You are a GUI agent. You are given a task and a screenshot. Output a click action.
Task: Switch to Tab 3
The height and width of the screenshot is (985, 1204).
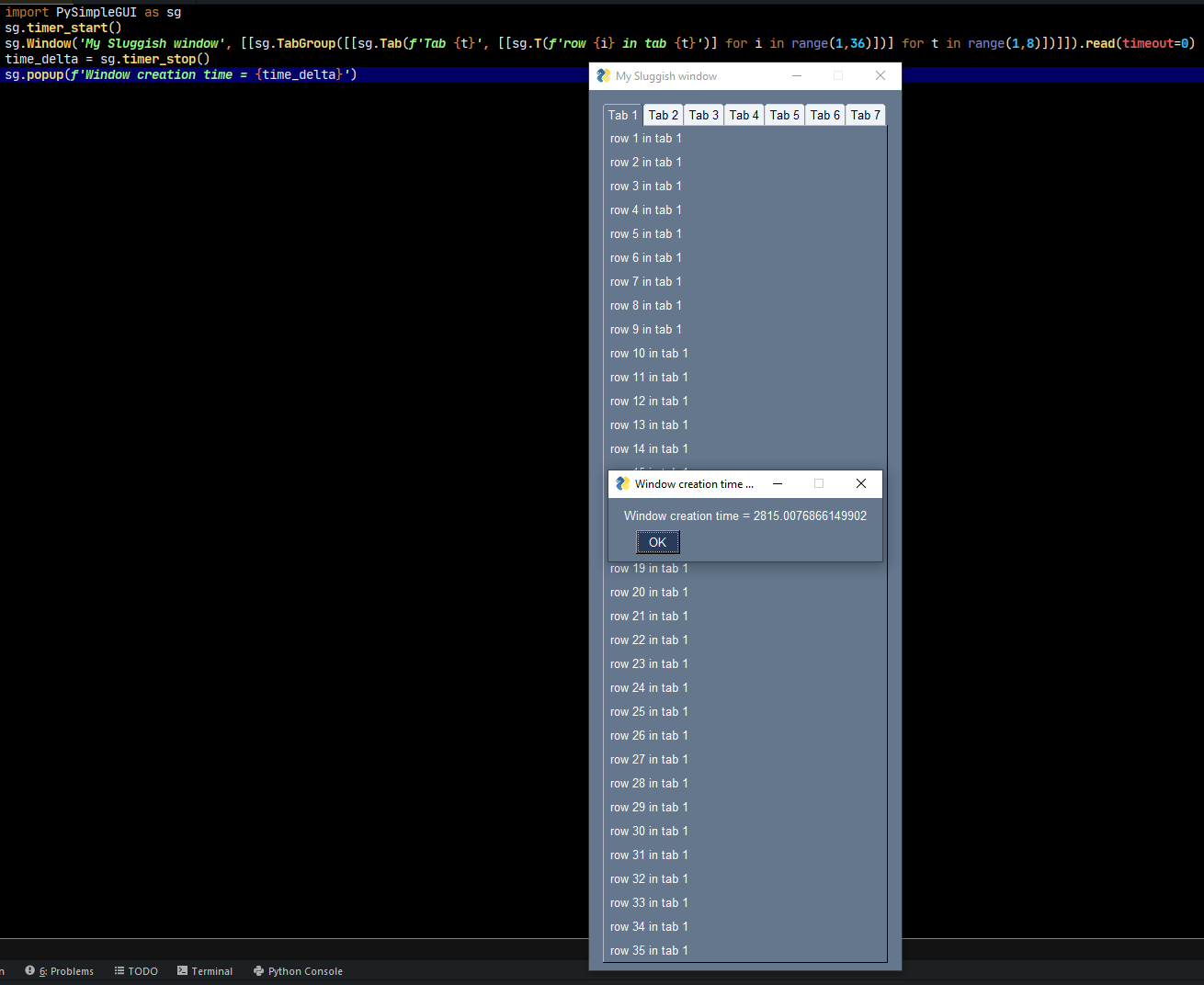tap(703, 114)
